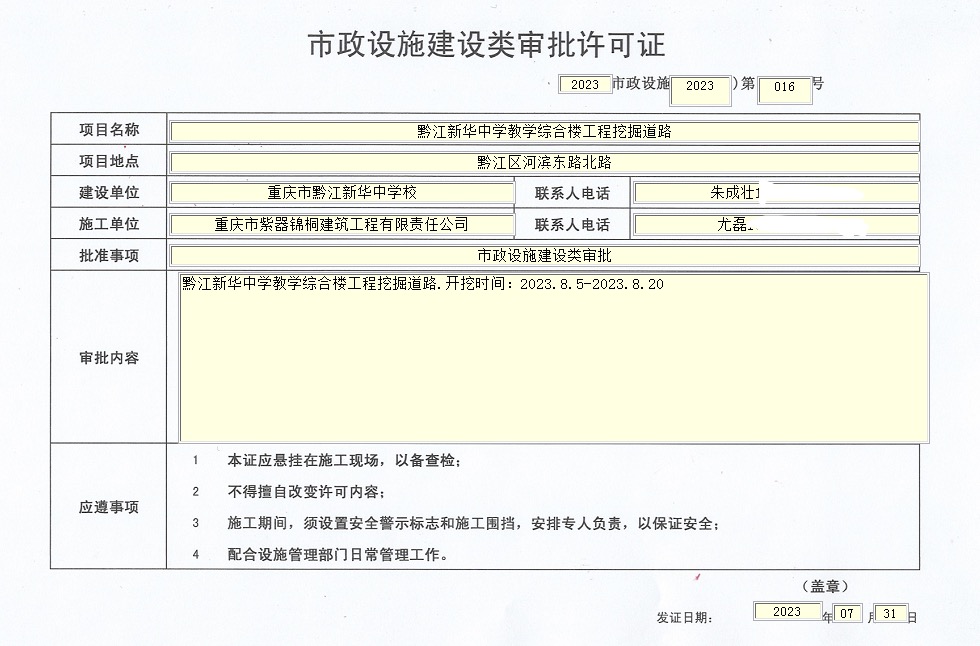Focus the 批准事项 field 市政设施建设类审批
Viewport: 980px width, 646px height.
(x=544, y=255)
